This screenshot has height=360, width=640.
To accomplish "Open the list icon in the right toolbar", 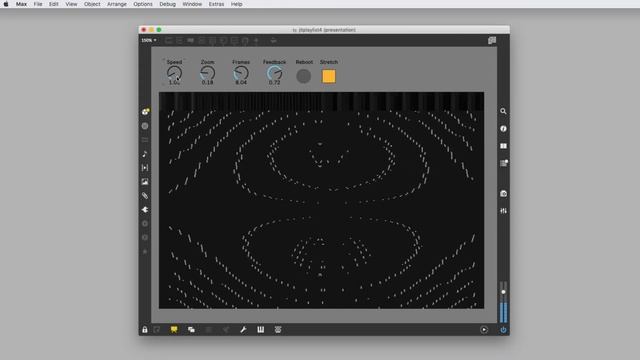I will pyautogui.click(x=504, y=163).
